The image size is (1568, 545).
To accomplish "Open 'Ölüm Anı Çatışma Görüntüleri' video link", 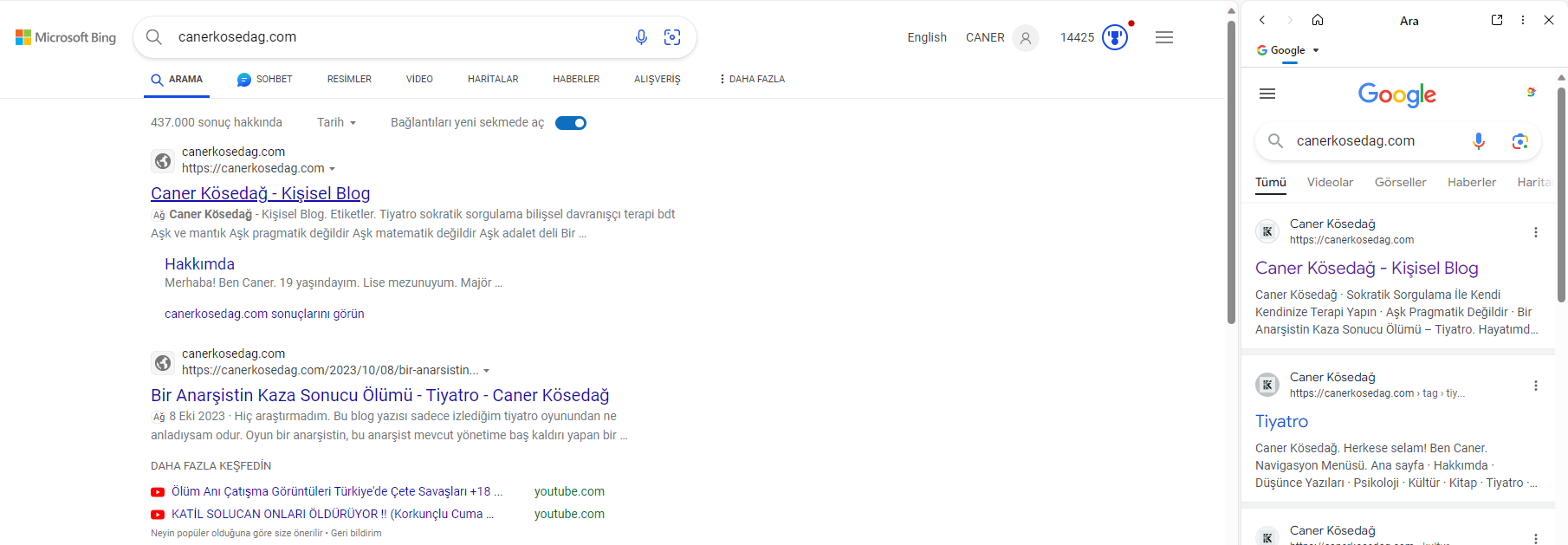I will [337, 491].
